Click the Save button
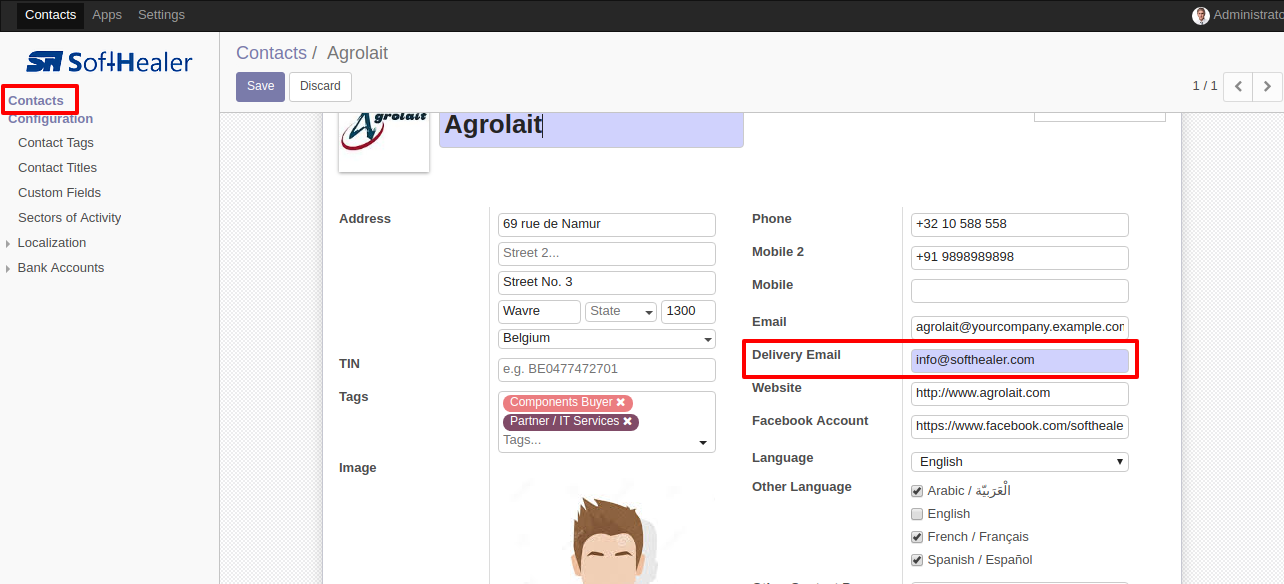 click(260, 86)
